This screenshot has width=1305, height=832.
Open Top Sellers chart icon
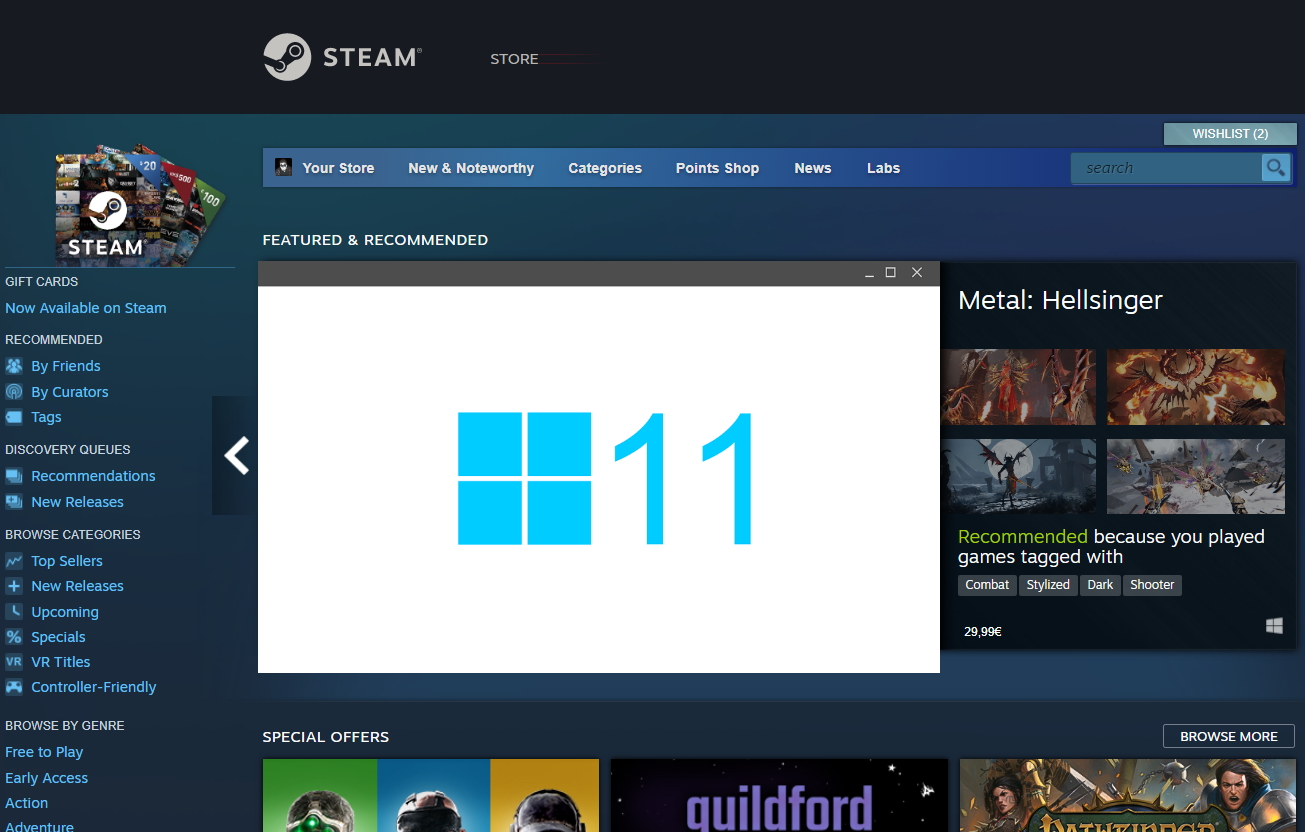[14, 561]
